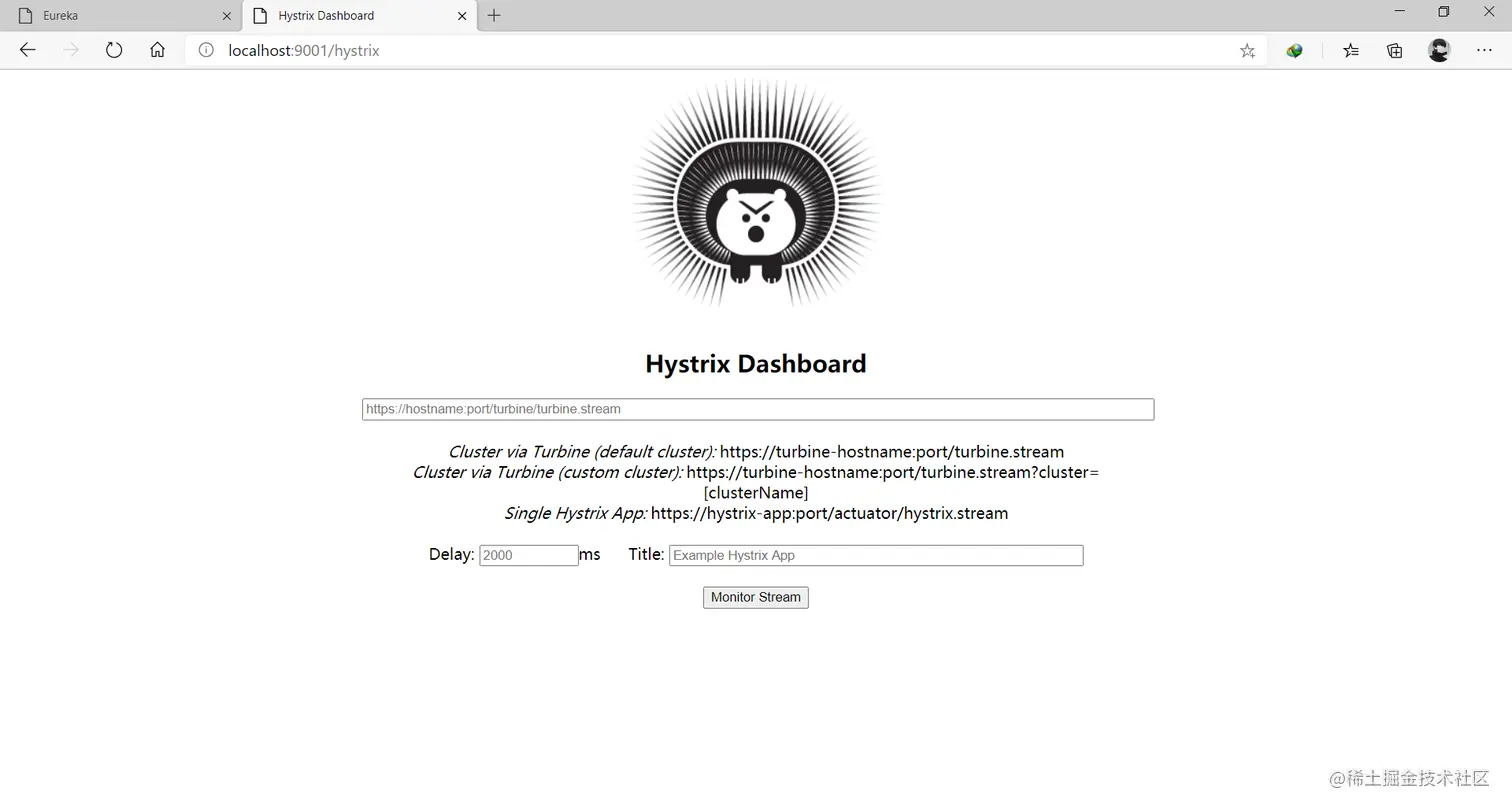Image resolution: width=1512 pixels, height=811 pixels.
Task: Open the browser Settings and more menu
Action: (x=1484, y=50)
